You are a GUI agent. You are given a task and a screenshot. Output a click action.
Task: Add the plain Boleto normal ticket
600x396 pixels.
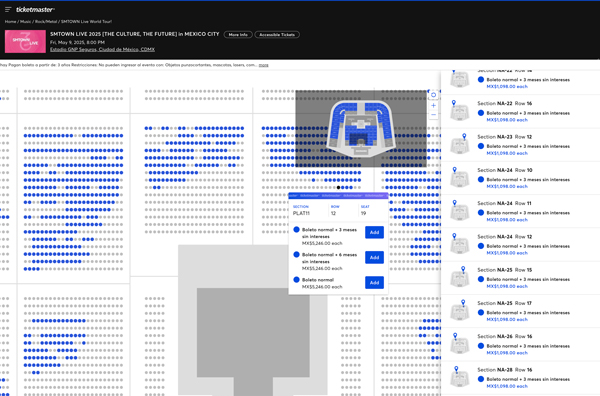[374, 283]
